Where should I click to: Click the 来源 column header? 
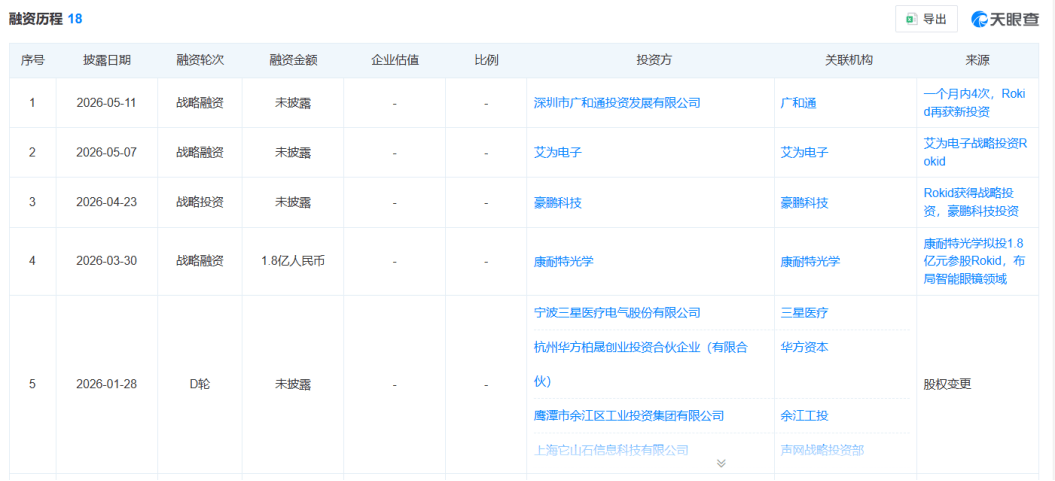coord(977,61)
